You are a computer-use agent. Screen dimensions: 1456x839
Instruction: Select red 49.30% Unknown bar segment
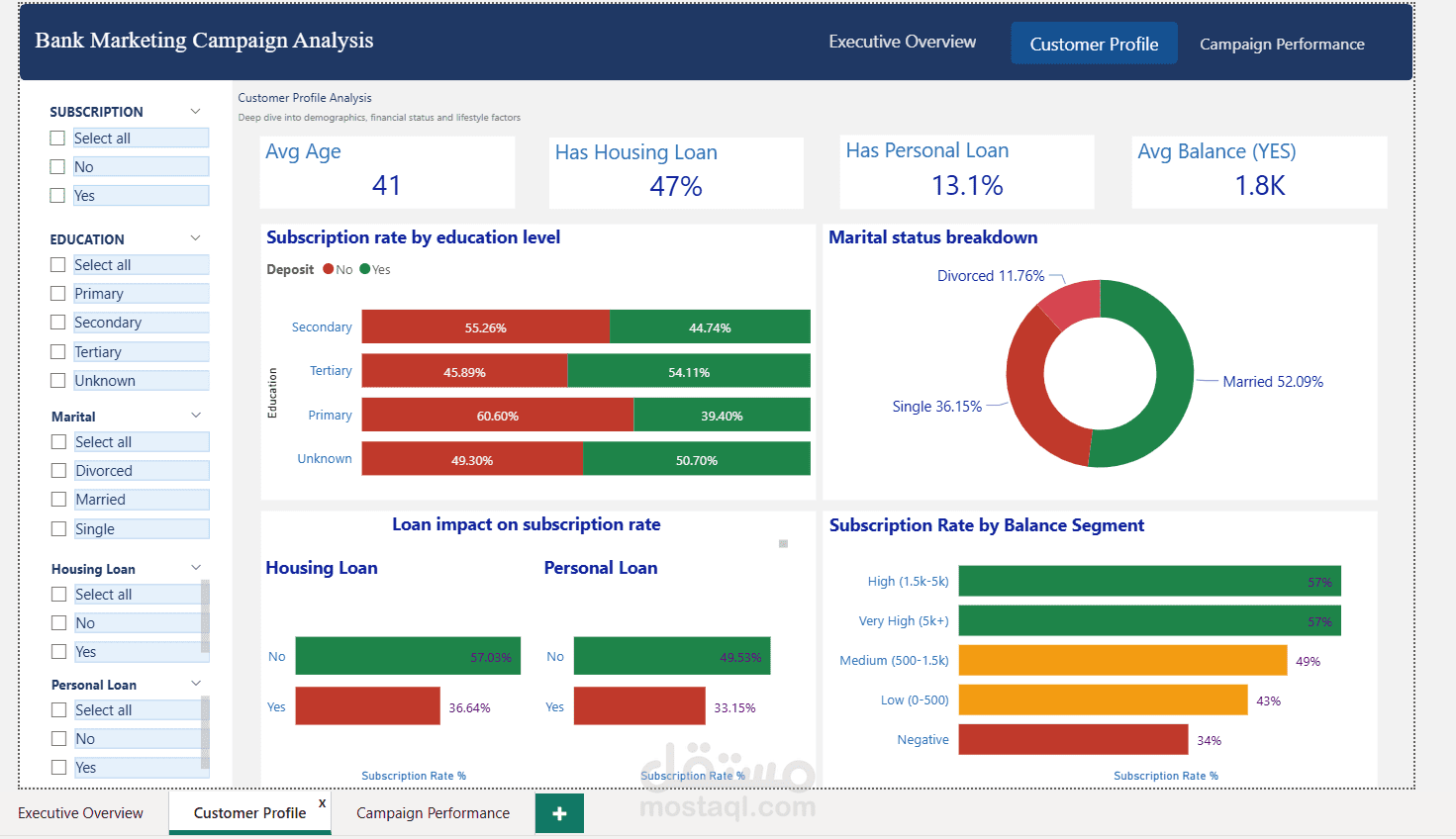point(472,460)
